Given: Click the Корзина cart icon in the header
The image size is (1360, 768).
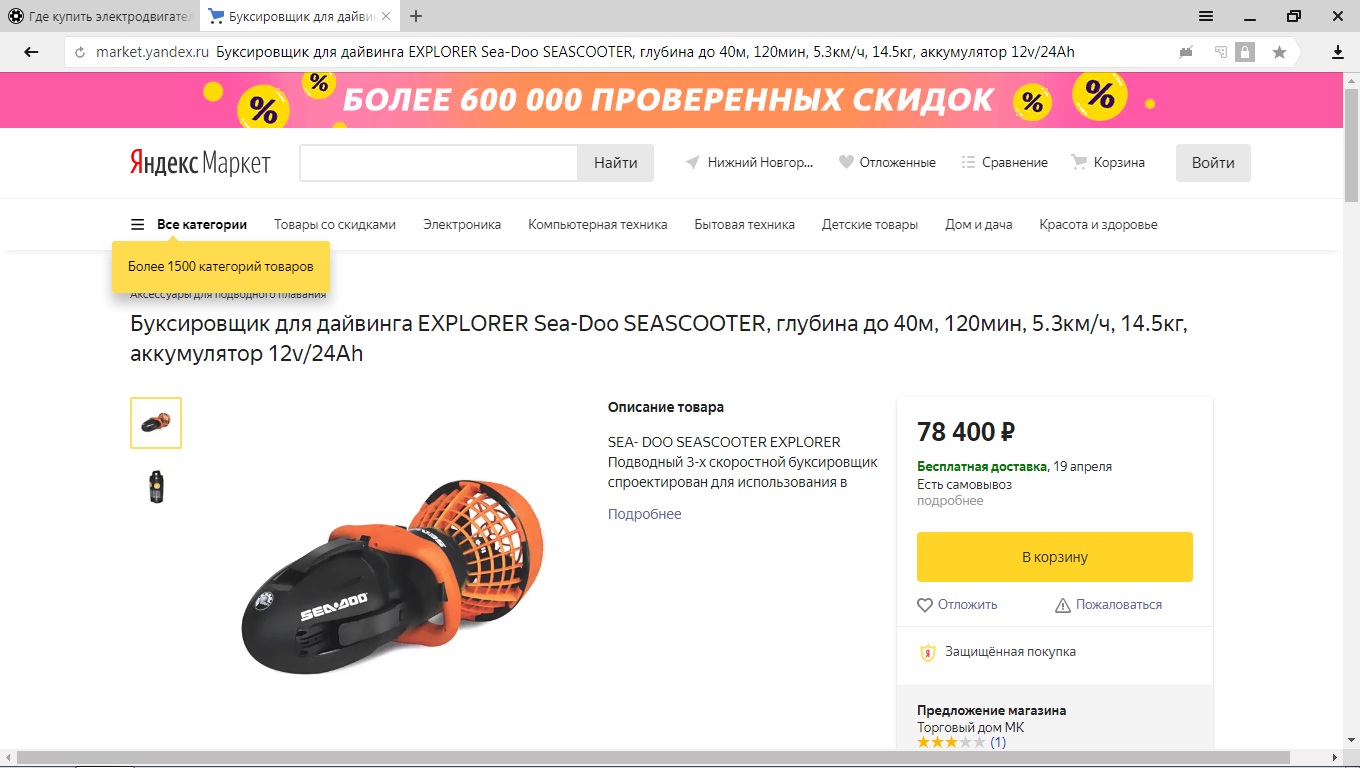Looking at the screenshot, I should point(1079,162).
